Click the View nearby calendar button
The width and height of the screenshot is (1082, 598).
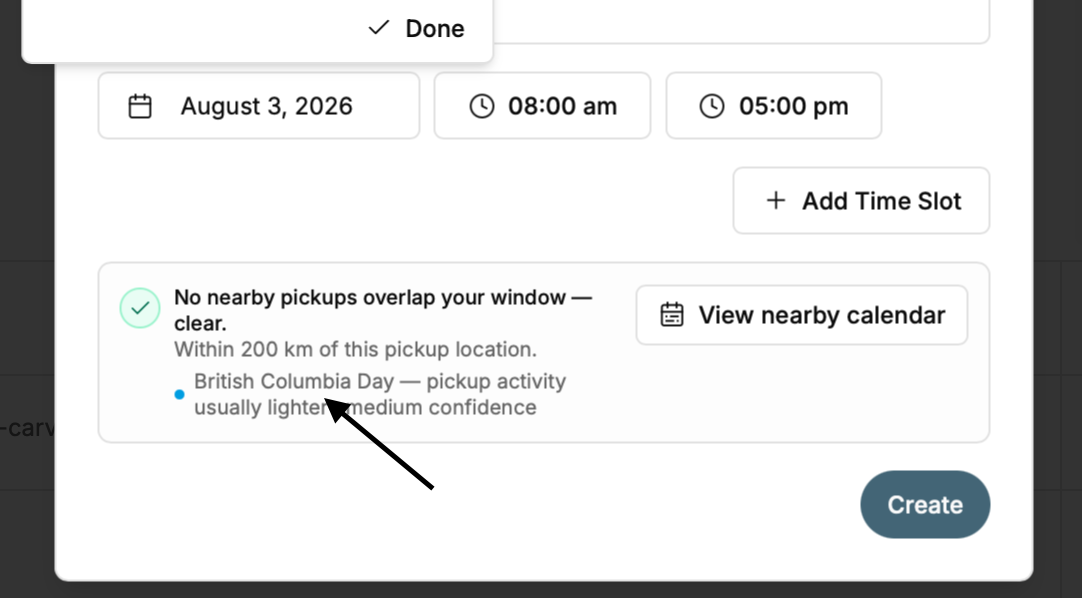tap(802, 315)
